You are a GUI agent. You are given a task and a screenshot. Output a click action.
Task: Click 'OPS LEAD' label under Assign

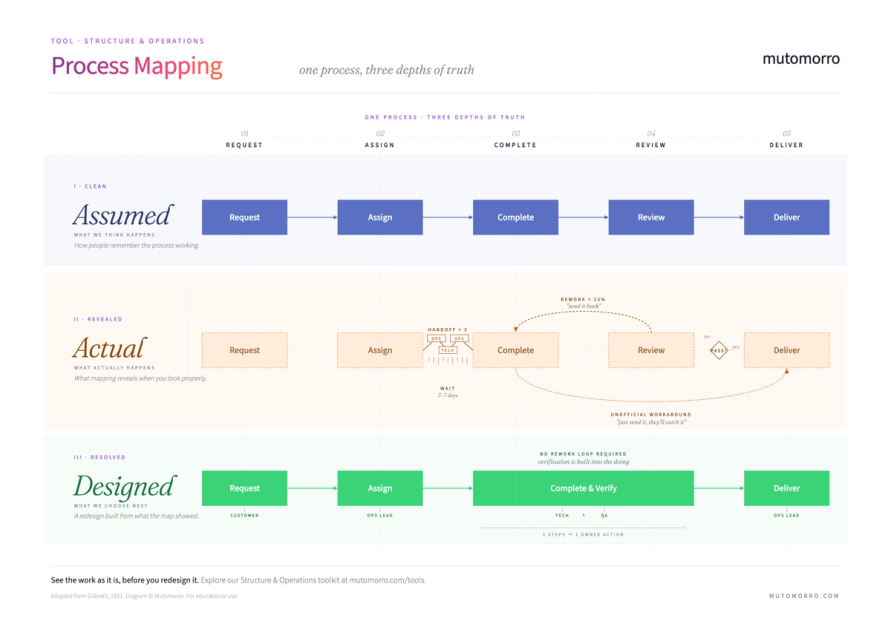tap(380, 515)
